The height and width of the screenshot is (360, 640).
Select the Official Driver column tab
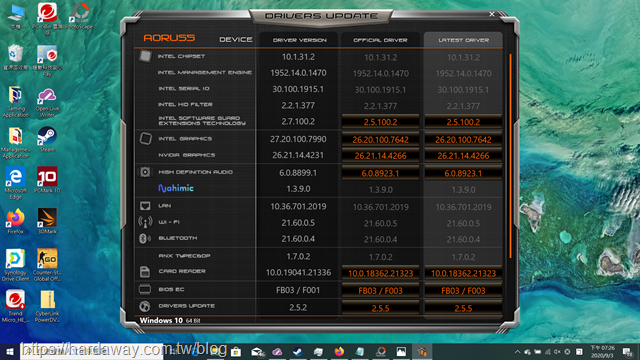tap(380, 40)
